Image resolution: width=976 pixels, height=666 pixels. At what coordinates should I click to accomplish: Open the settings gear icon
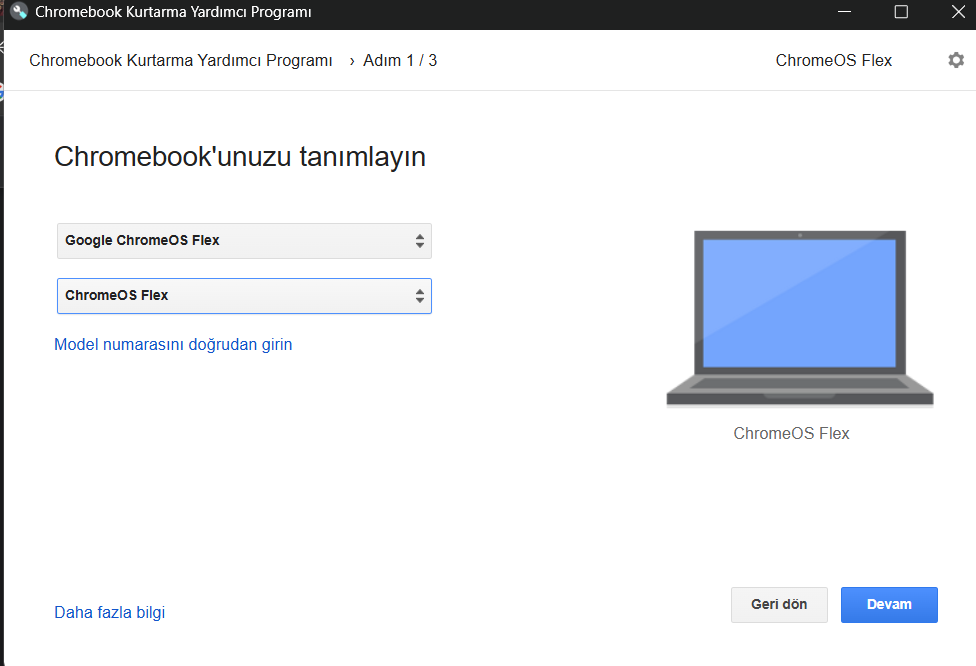[x=955, y=60]
